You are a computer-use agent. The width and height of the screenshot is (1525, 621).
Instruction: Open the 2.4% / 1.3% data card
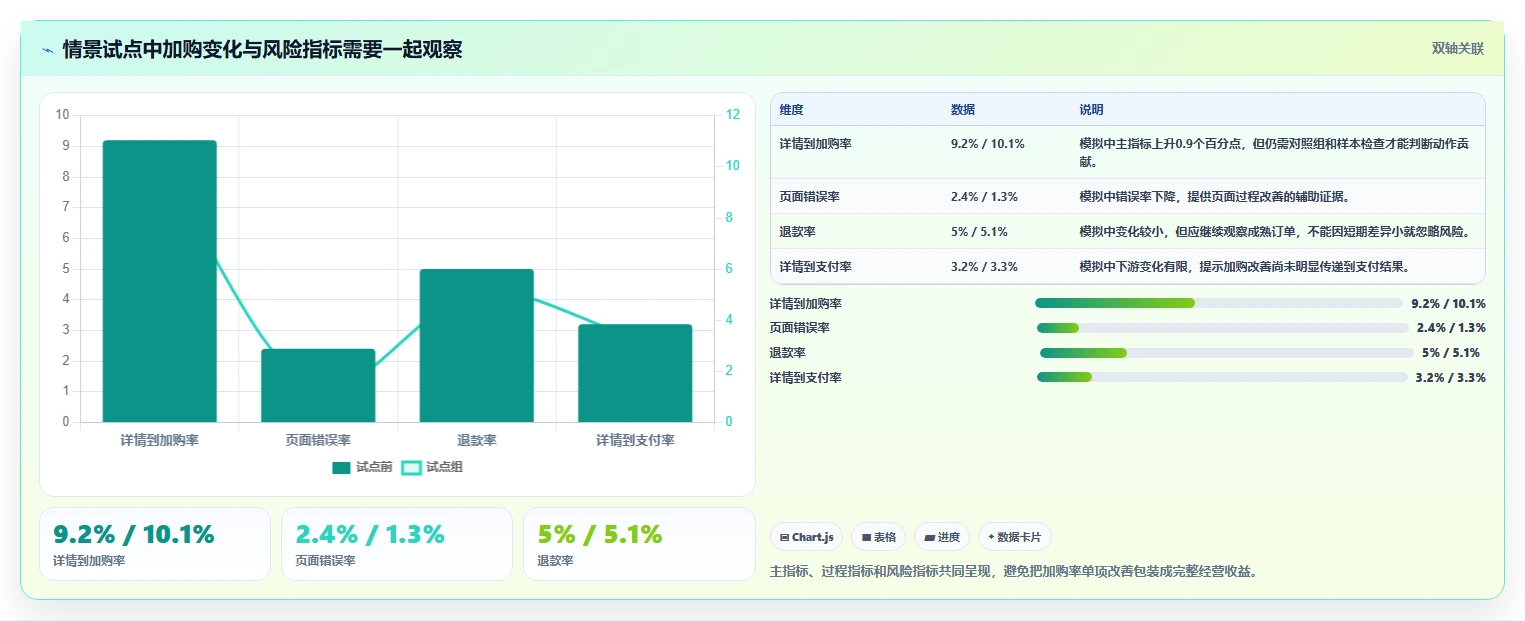point(397,544)
